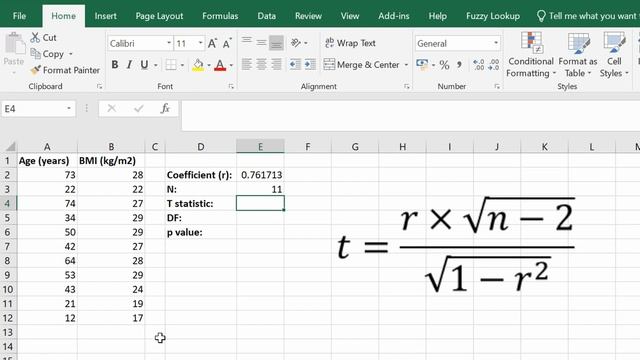640x360 pixels.
Task: Decrease font size with small A
Action: [227, 43]
